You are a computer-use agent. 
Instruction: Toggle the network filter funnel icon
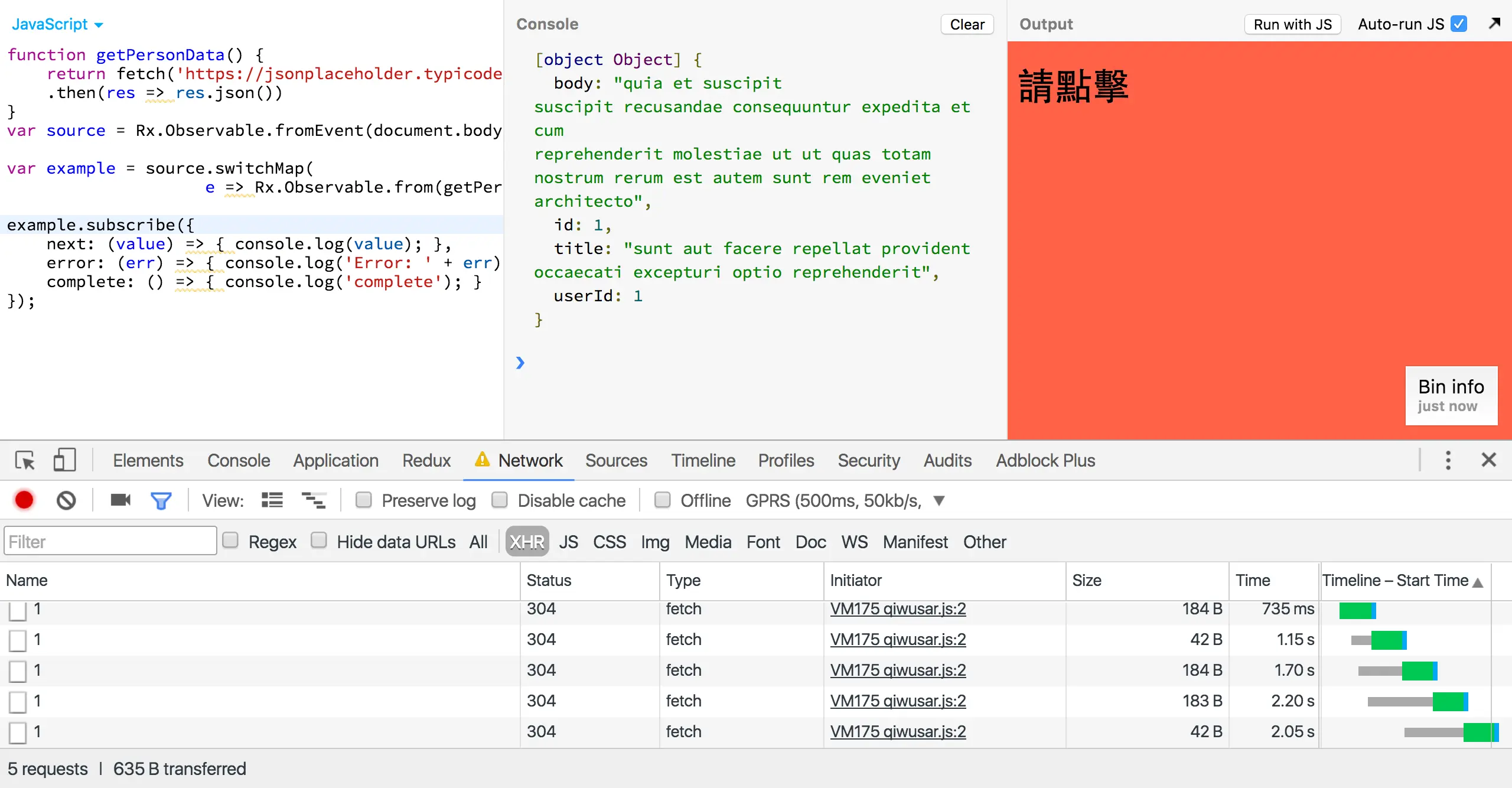click(x=161, y=500)
